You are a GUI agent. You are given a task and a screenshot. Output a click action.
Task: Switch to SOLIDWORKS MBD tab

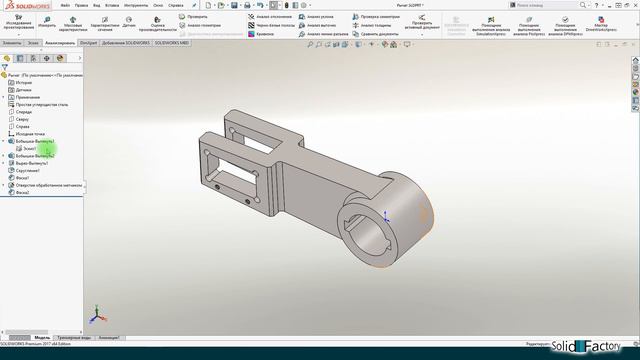tap(171, 43)
